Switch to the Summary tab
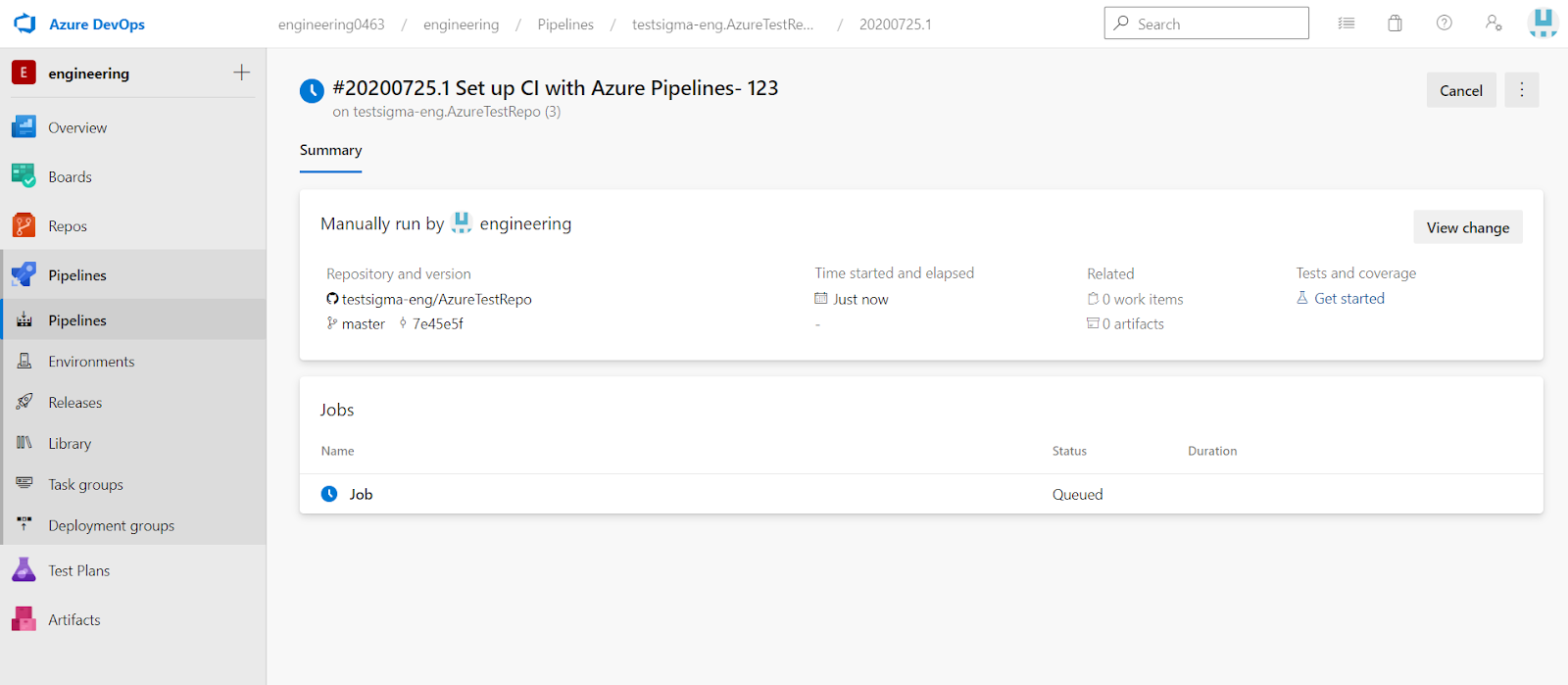The height and width of the screenshot is (685, 1568). pyautogui.click(x=331, y=150)
